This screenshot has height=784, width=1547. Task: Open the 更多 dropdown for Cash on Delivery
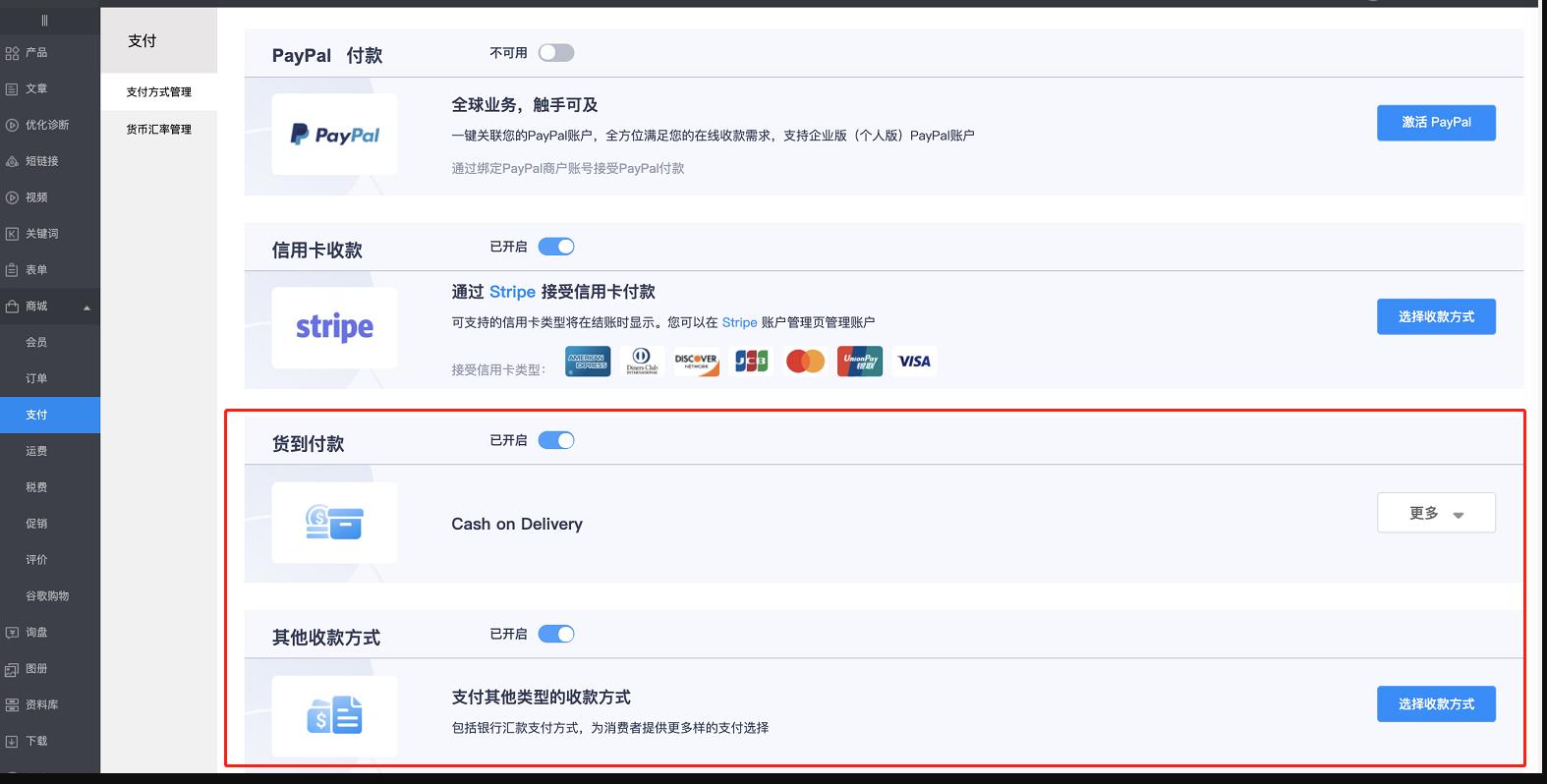pyautogui.click(x=1436, y=513)
